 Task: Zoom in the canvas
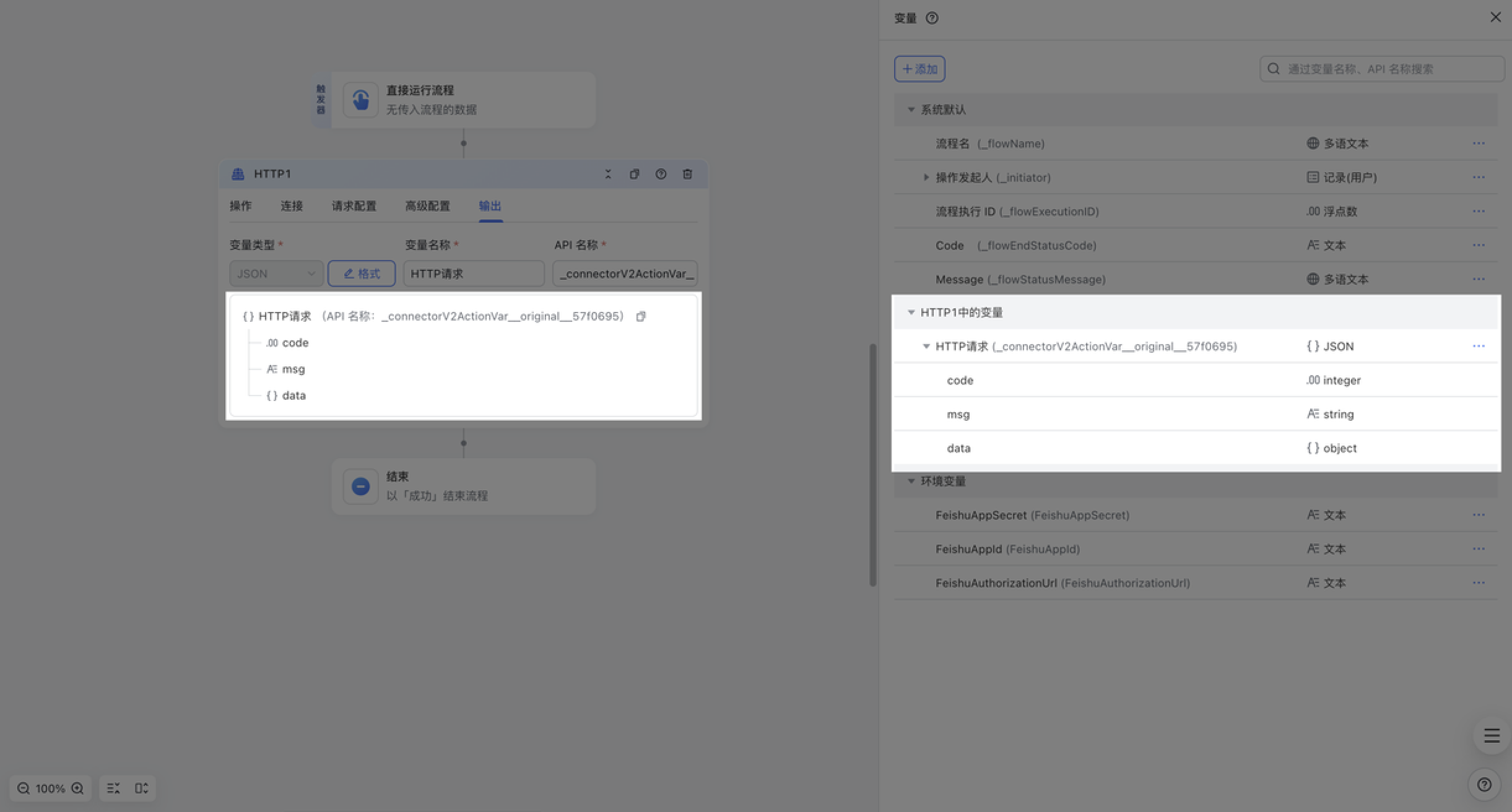pos(77,788)
